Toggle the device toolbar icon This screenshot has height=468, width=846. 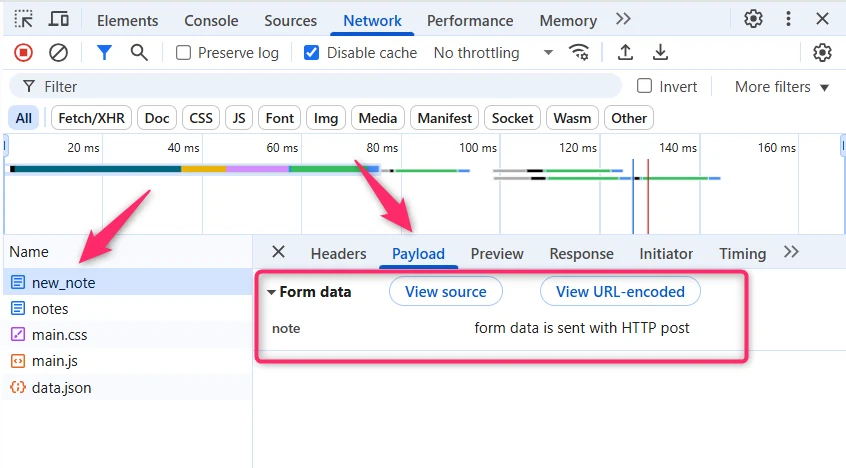click(59, 19)
